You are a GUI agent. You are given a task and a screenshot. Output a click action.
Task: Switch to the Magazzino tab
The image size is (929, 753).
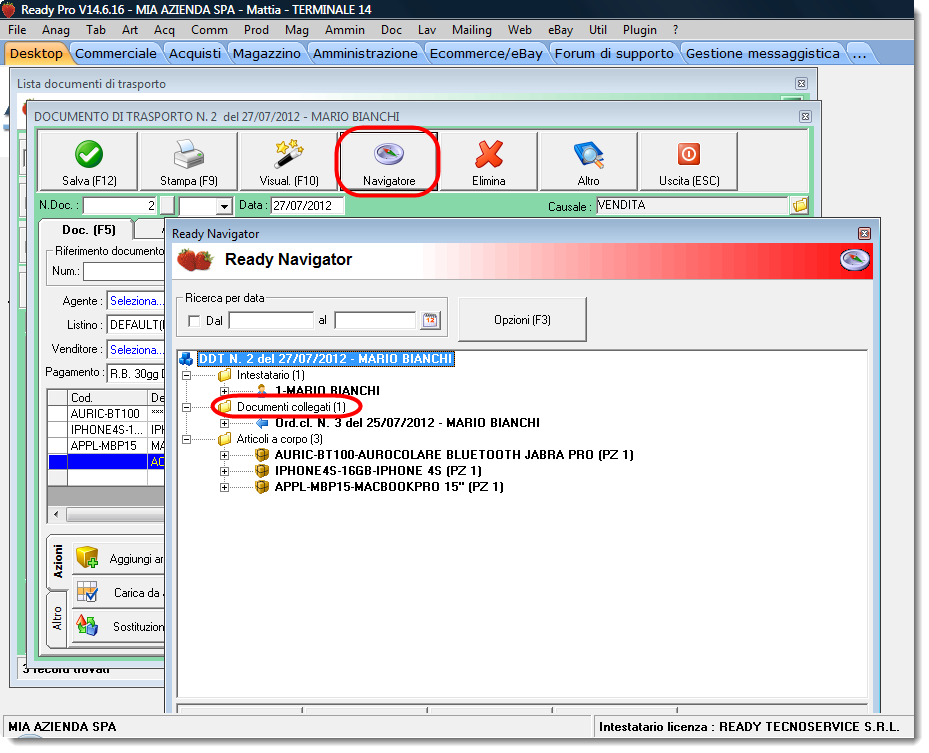pos(267,53)
